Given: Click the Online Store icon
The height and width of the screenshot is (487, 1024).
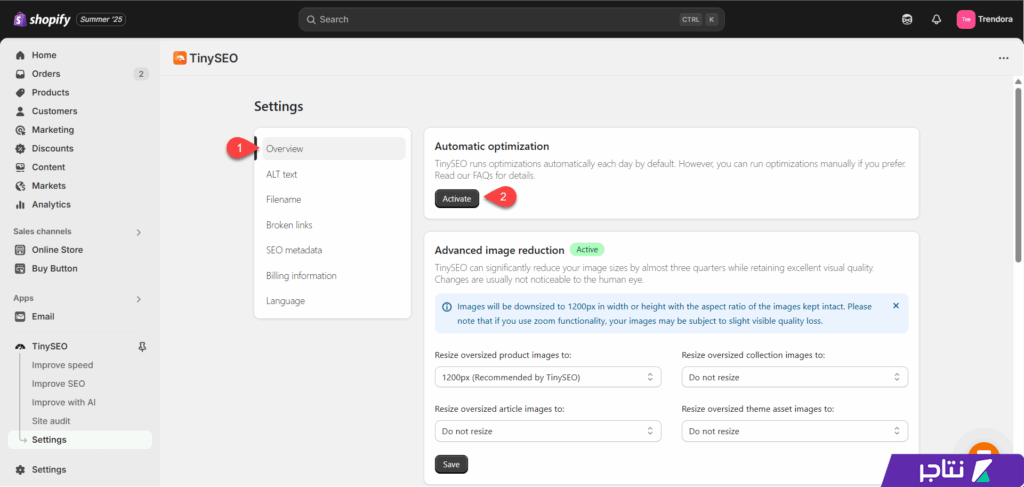Looking at the screenshot, I should [20, 249].
